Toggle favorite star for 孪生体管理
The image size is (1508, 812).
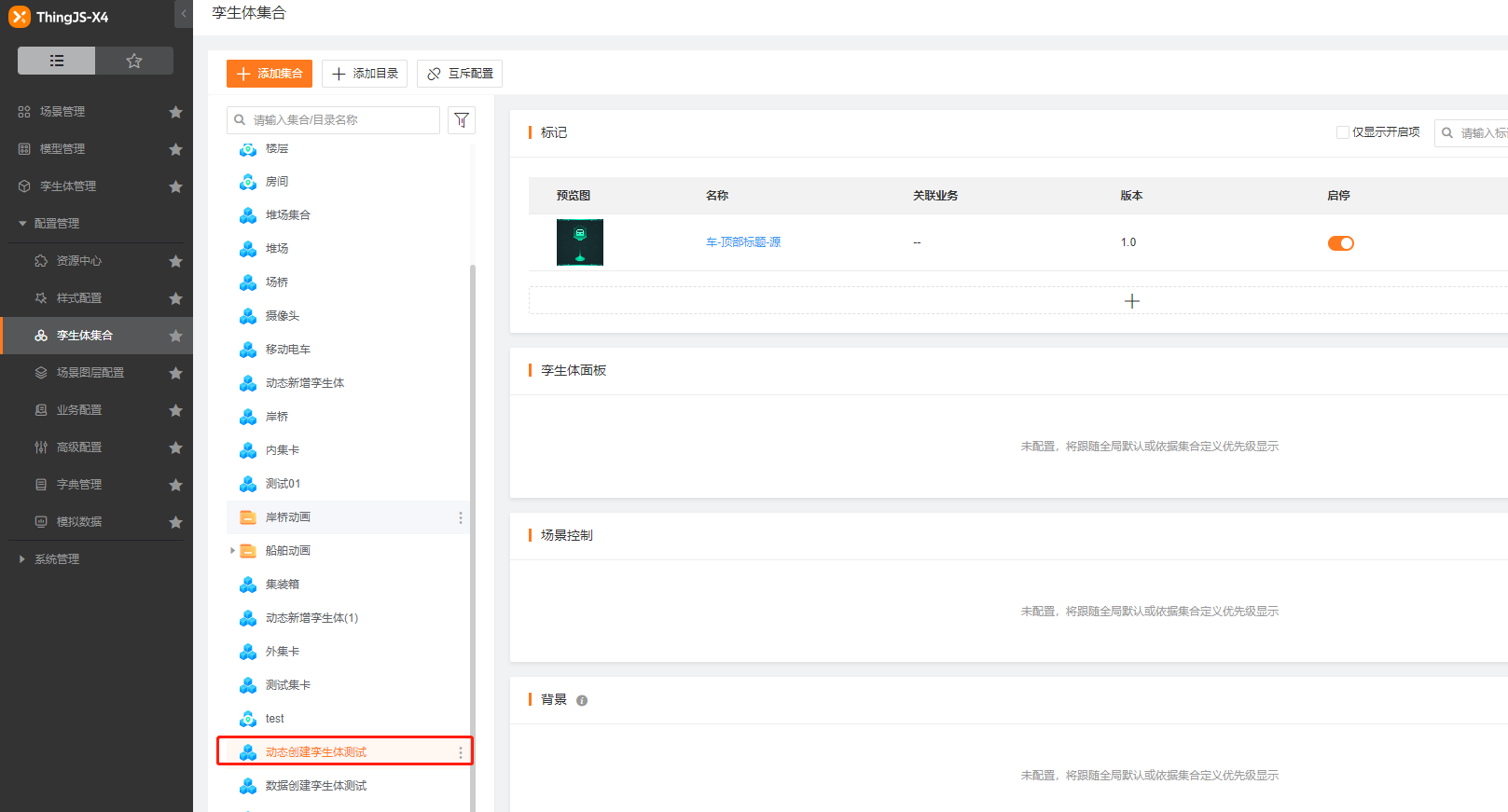coord(175,186)
